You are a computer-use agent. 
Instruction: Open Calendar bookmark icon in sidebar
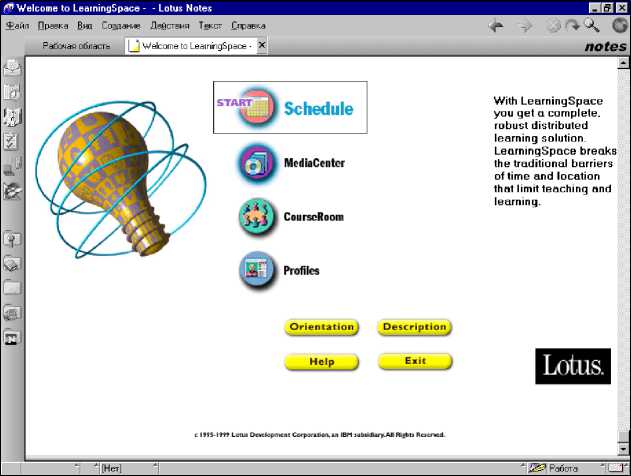(x=12, y=92)
